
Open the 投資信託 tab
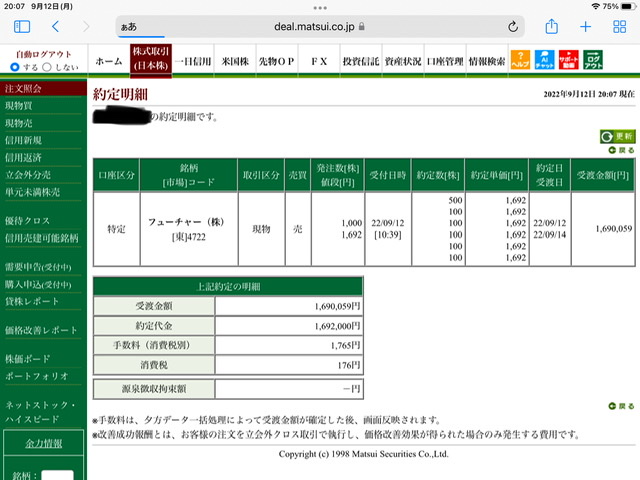click(x=361, y=61)
